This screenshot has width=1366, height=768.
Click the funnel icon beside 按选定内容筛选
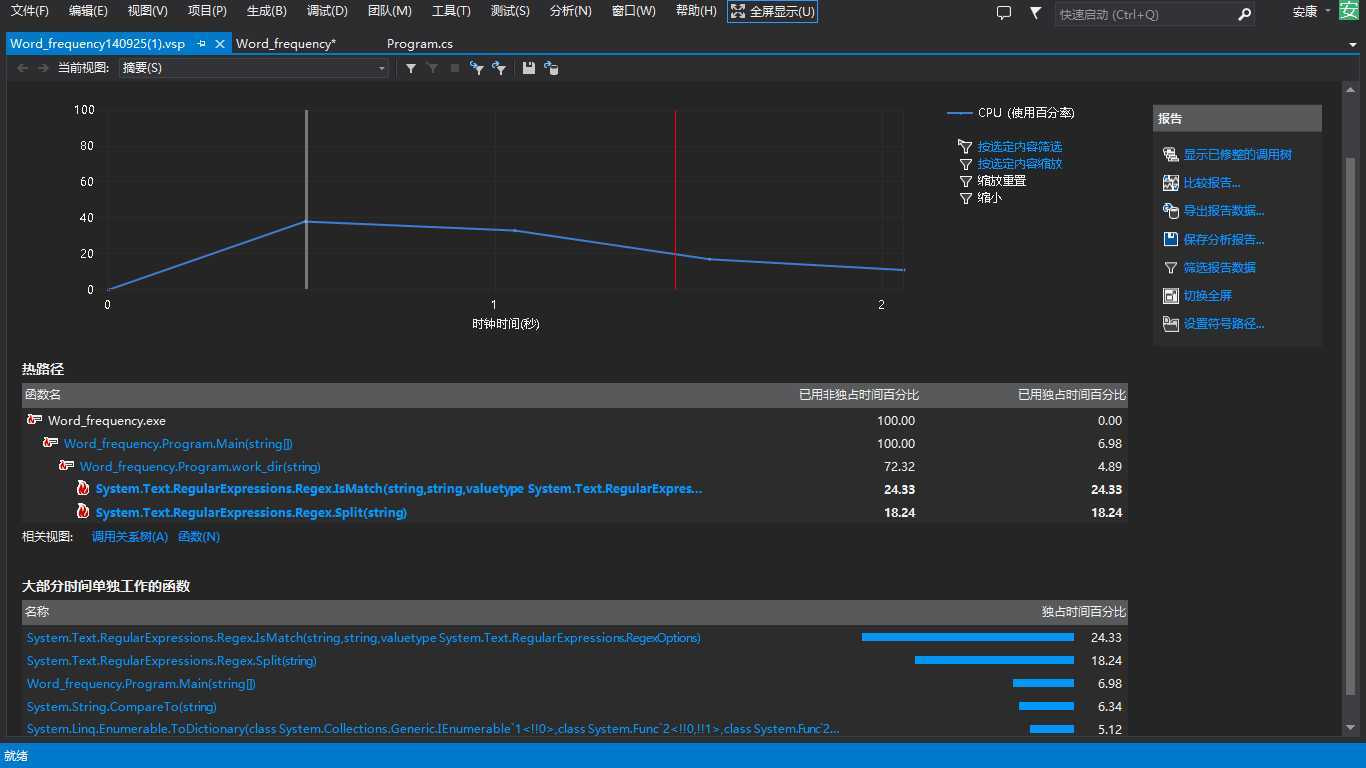point(965,147)
